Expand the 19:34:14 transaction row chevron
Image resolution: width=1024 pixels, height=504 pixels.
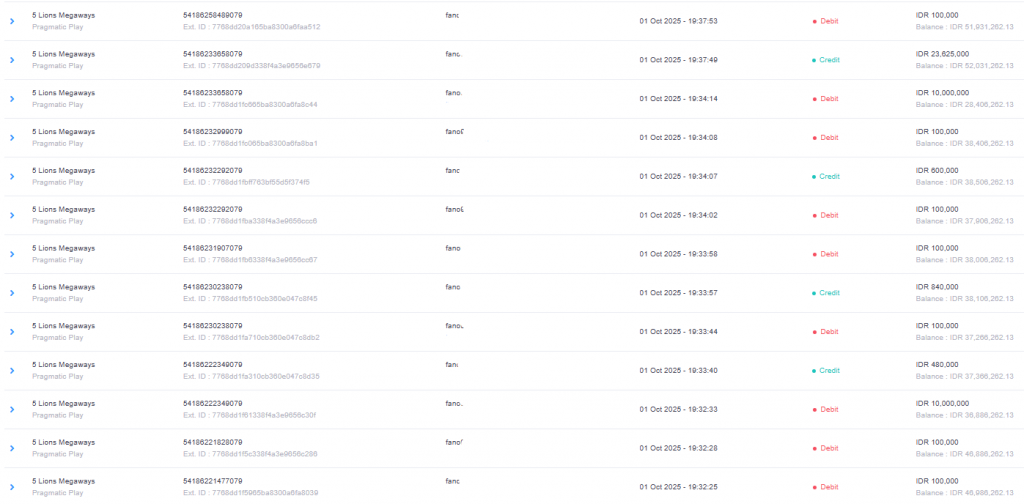[x=12, y=99]
